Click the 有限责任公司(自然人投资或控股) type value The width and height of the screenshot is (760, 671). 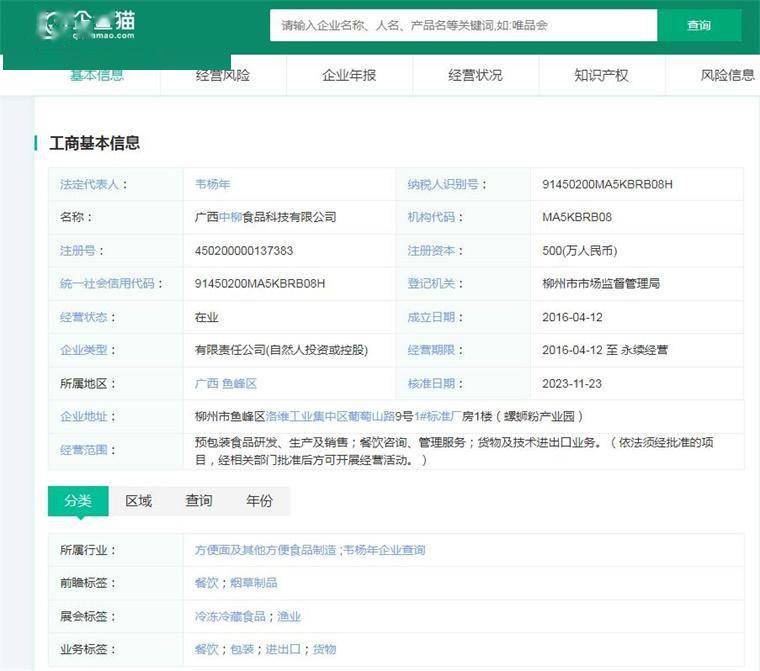[x=281, y=350]
